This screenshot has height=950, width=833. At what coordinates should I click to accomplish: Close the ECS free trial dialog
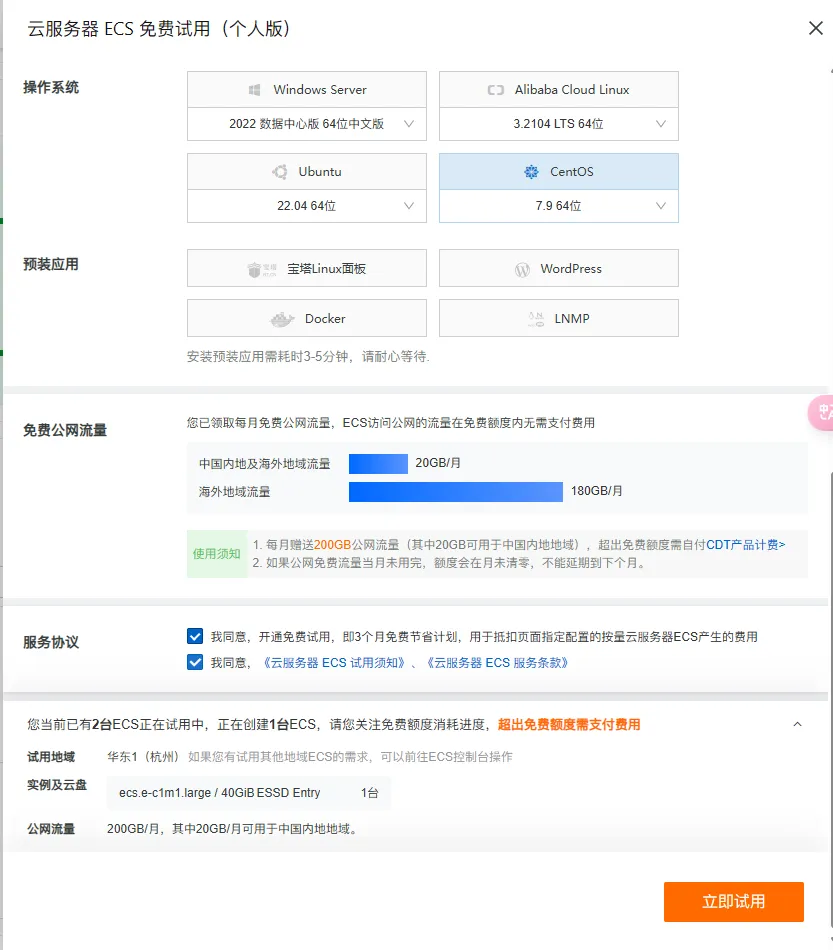[x=815, y=28]
